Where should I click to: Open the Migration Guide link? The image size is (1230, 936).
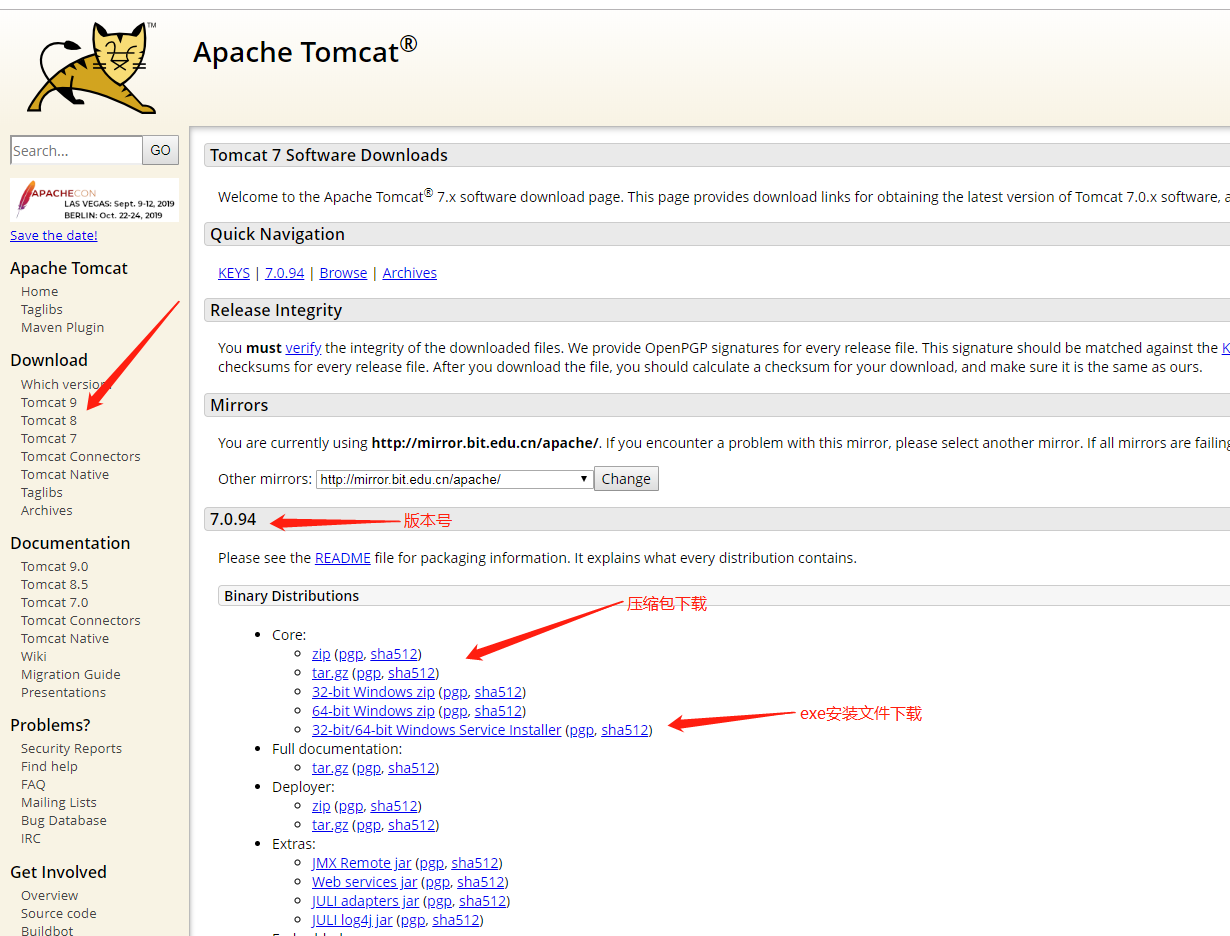(x=71, y=674)
